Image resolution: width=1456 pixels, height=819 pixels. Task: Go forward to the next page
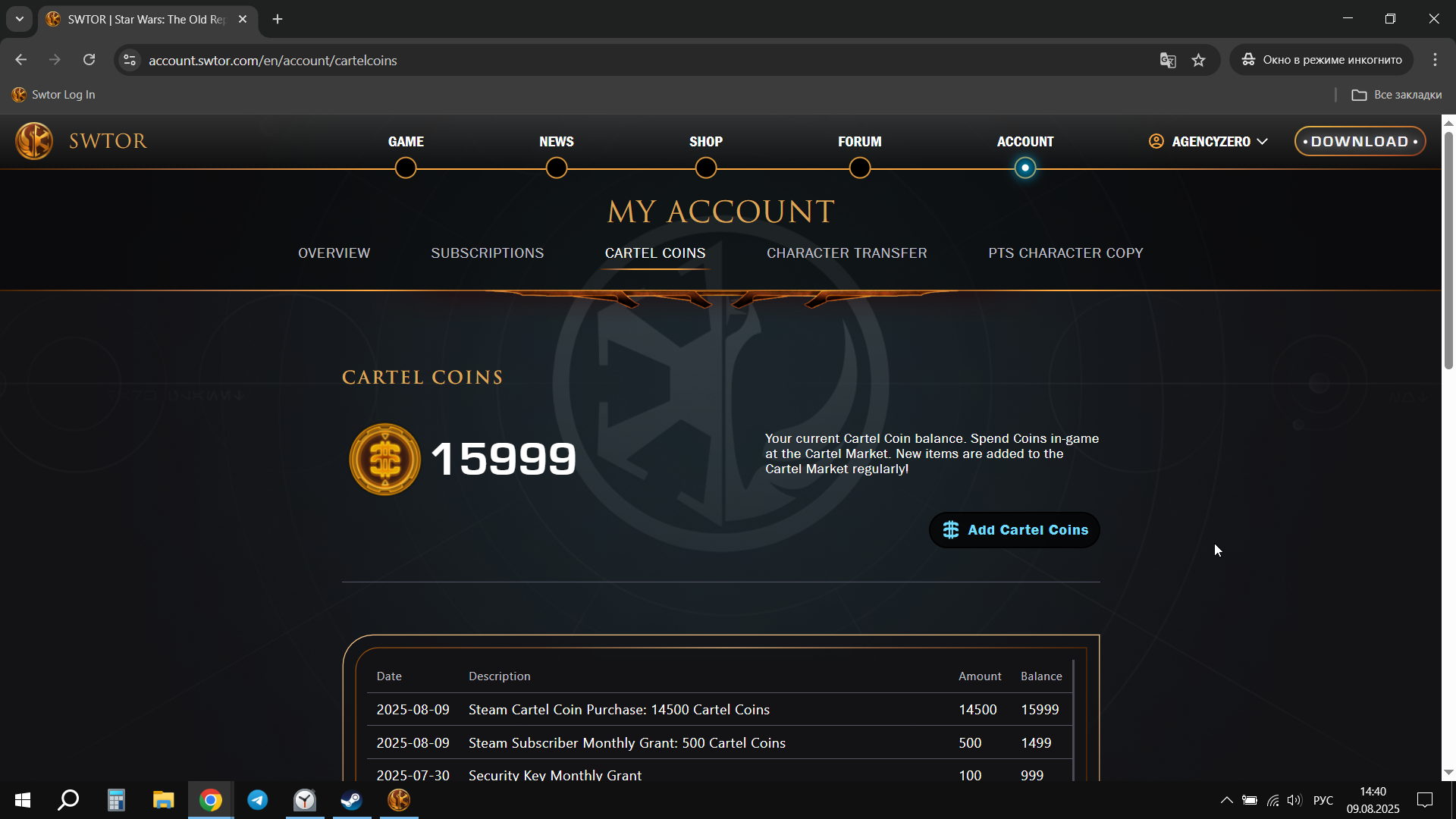tap(55, 60)
